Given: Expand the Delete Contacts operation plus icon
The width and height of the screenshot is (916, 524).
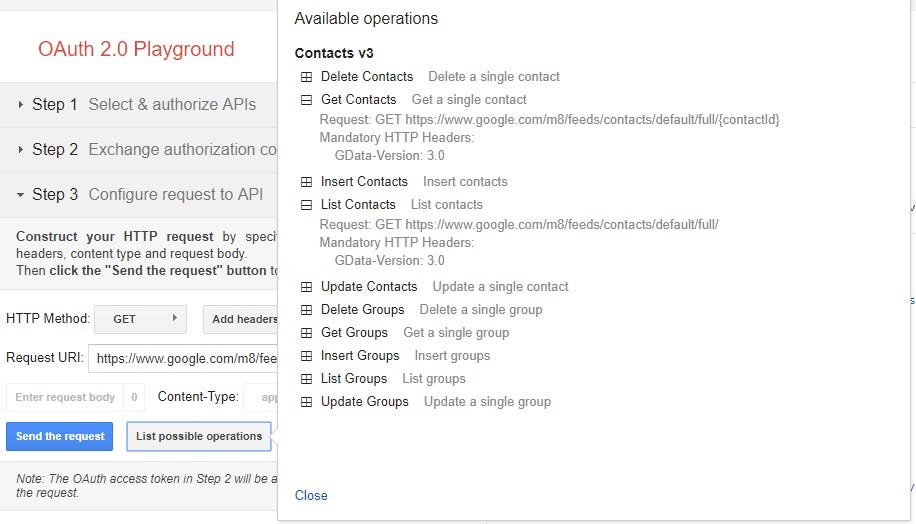Looking at the screenshot, I should pos(306,77).
